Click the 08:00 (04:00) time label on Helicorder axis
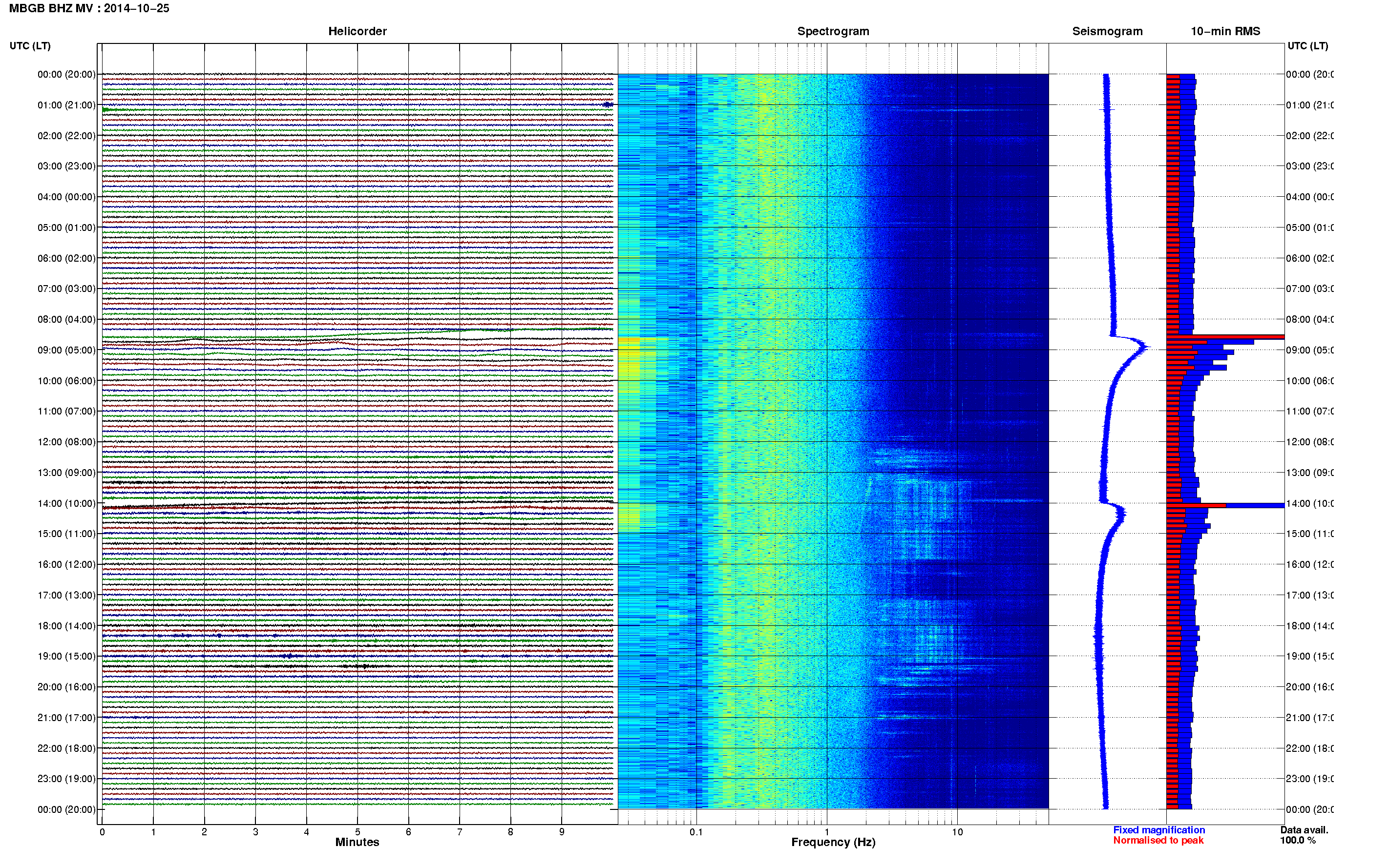The image size is (1389, 868). tap(66, 319)
